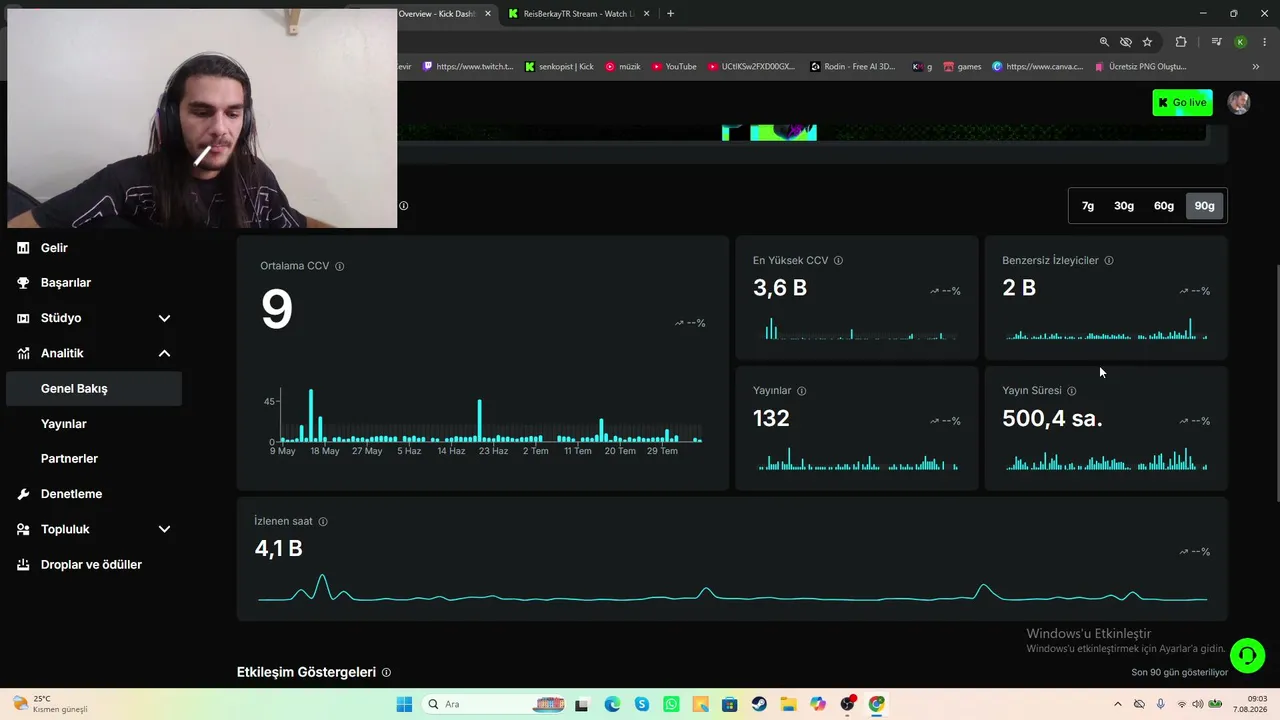This screenshot has width=1280, height=720.
Task: Click the Topluluk people icon
Action: 23,529
